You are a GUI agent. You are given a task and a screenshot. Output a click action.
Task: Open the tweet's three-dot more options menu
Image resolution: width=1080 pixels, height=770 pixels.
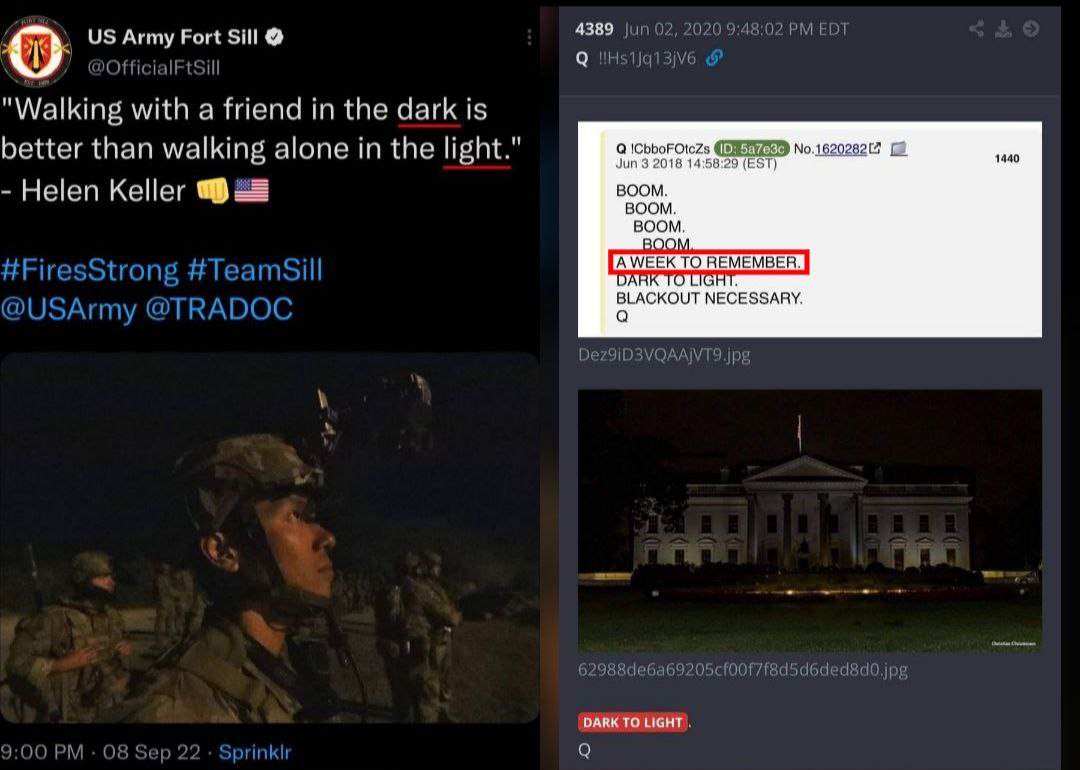point(529,37)
